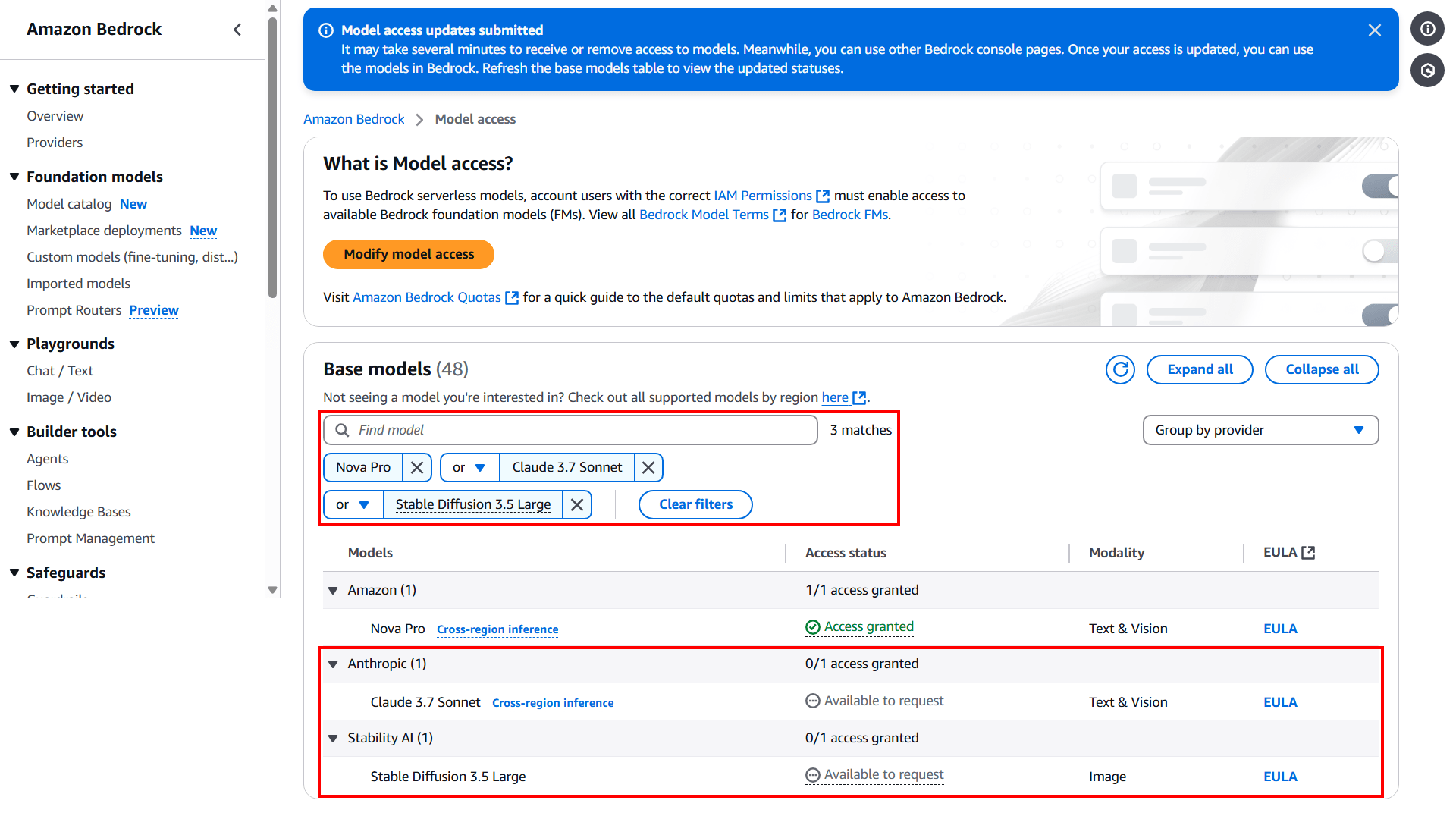Open Flows under Builder tools
Viewport: 1456px width, 838px height.
pyautogui.click(x=43, y=485)
